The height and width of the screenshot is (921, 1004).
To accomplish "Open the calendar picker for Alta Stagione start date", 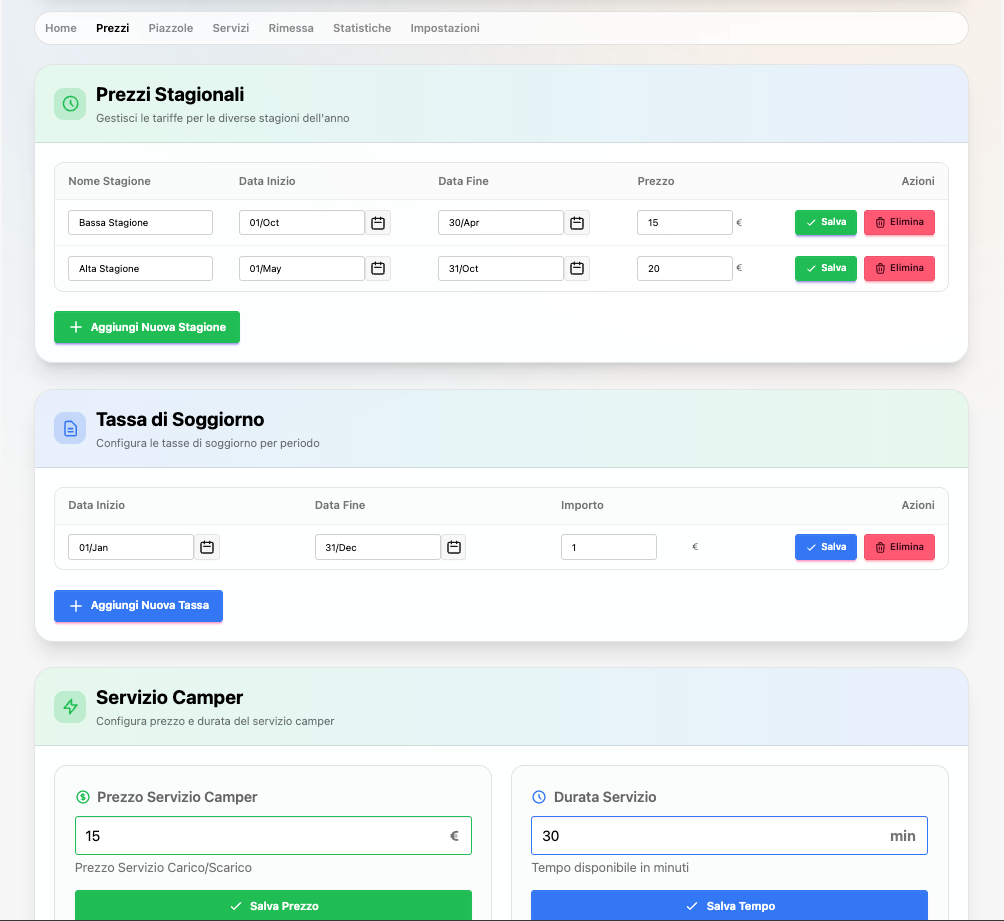I will 377,268.
